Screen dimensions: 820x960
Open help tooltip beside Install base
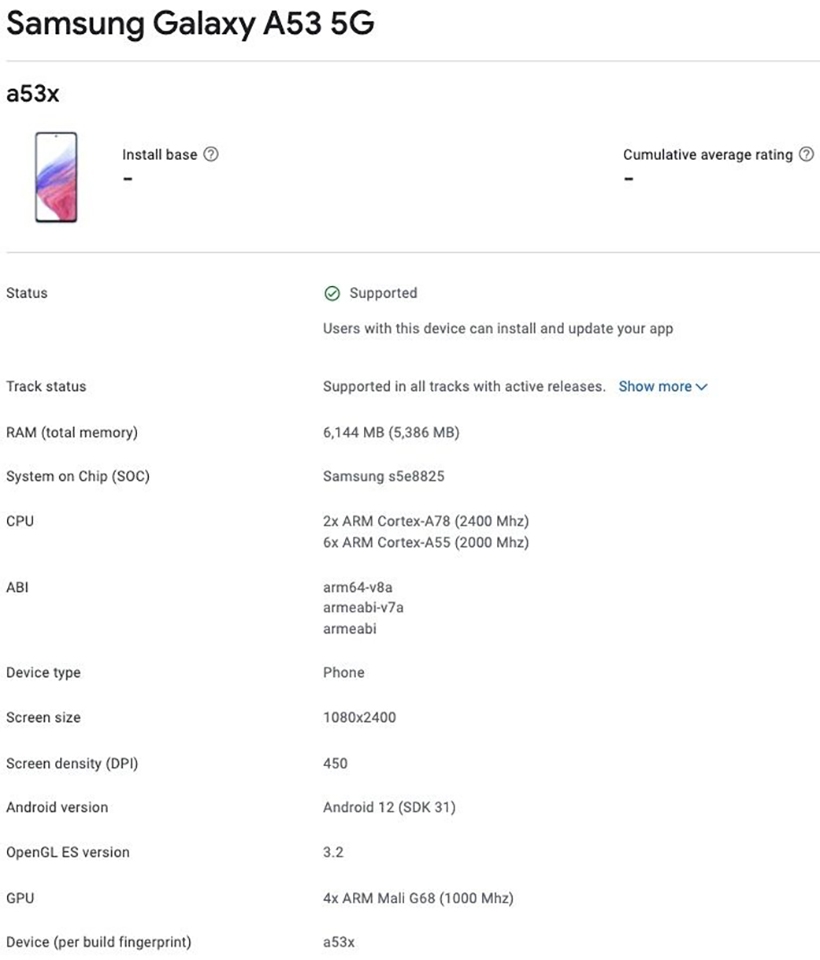(210, 155)
